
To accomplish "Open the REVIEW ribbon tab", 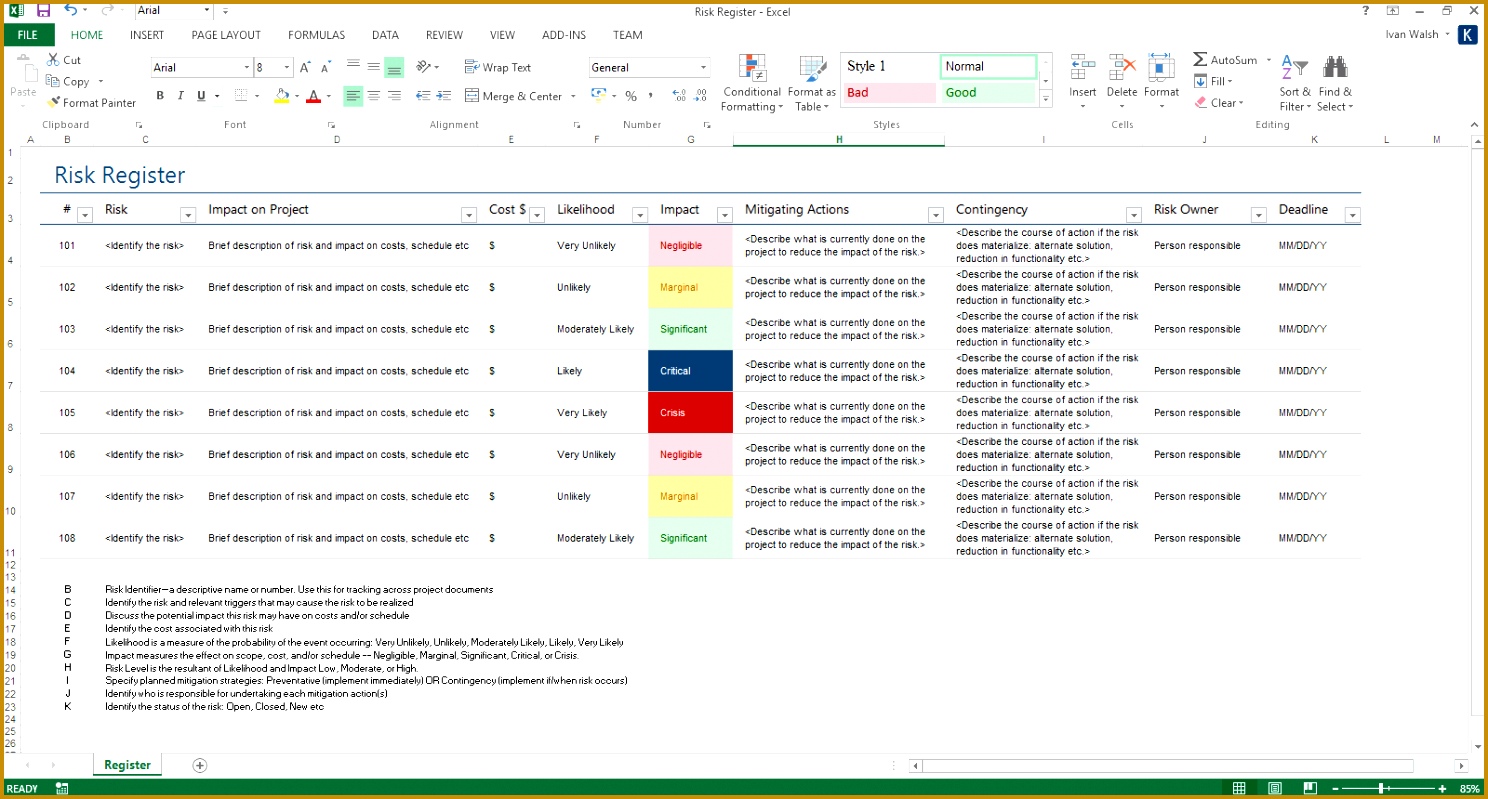I will pyautogui.click(x=444, y=35).
